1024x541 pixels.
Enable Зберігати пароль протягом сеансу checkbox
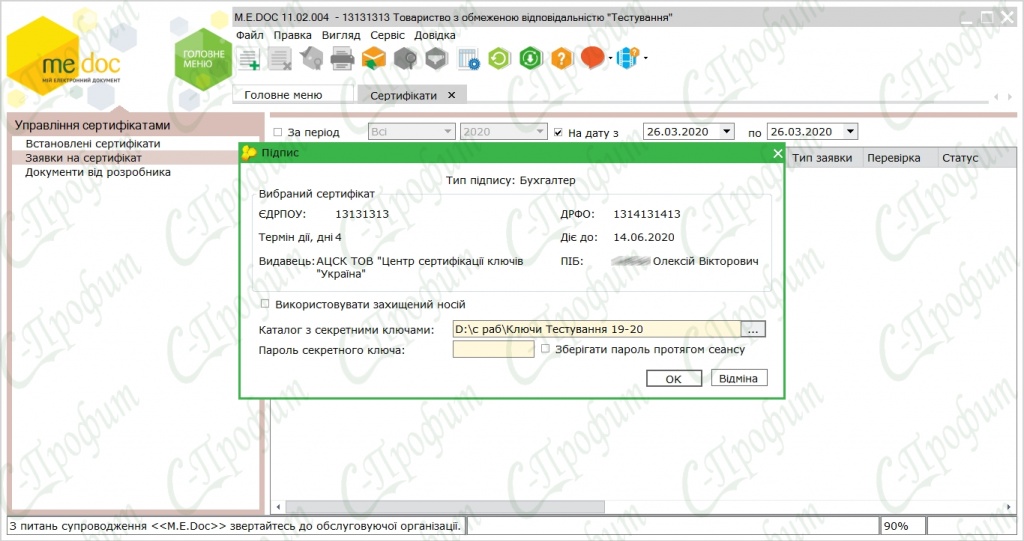pyautogui.click(x=545, y=349)
